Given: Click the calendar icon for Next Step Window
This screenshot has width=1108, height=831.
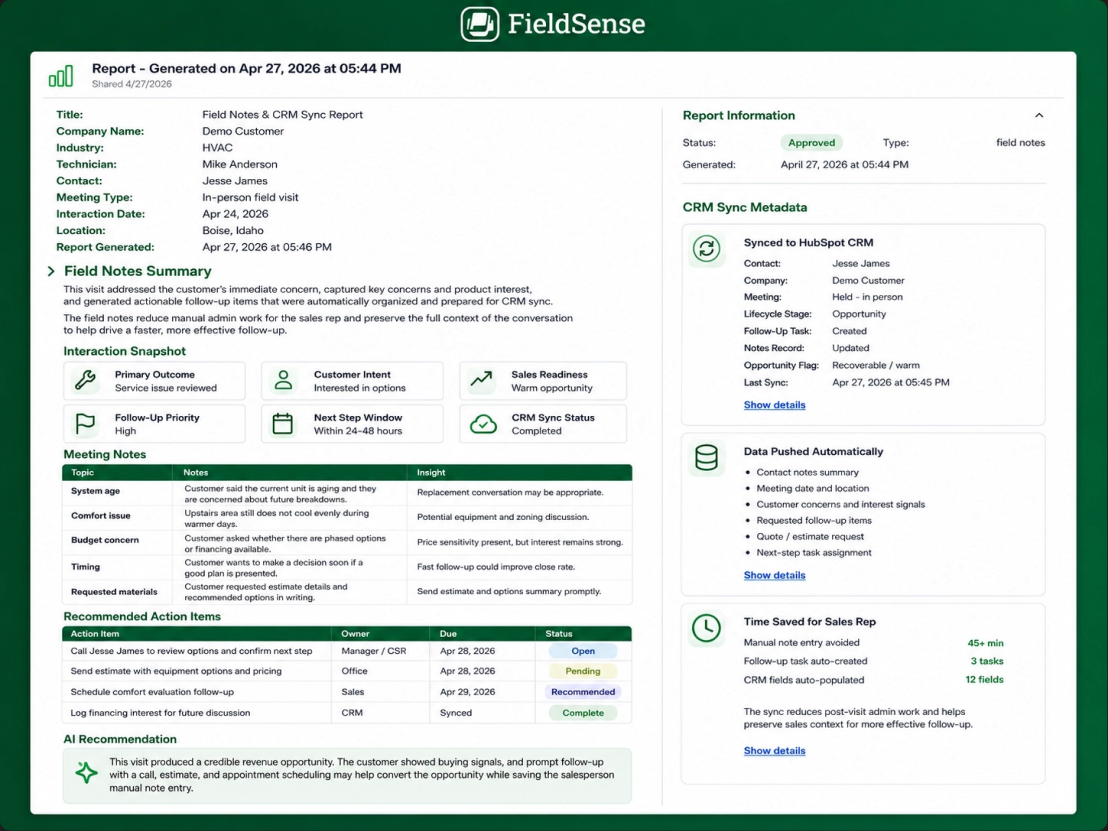Looking at the screenshot, I should click(x=283, y=423).
